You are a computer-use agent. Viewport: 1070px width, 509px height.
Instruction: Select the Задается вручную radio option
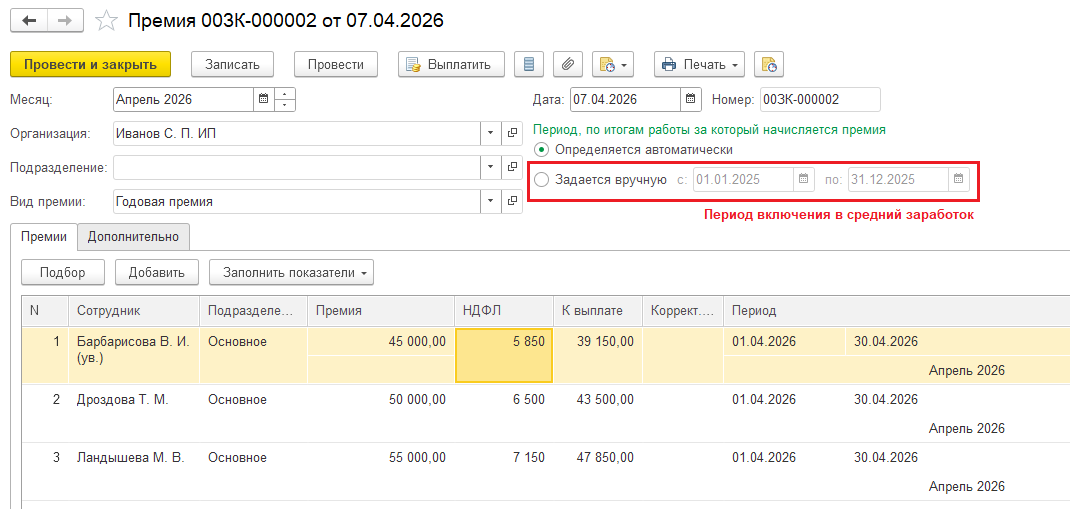(542, 180)
